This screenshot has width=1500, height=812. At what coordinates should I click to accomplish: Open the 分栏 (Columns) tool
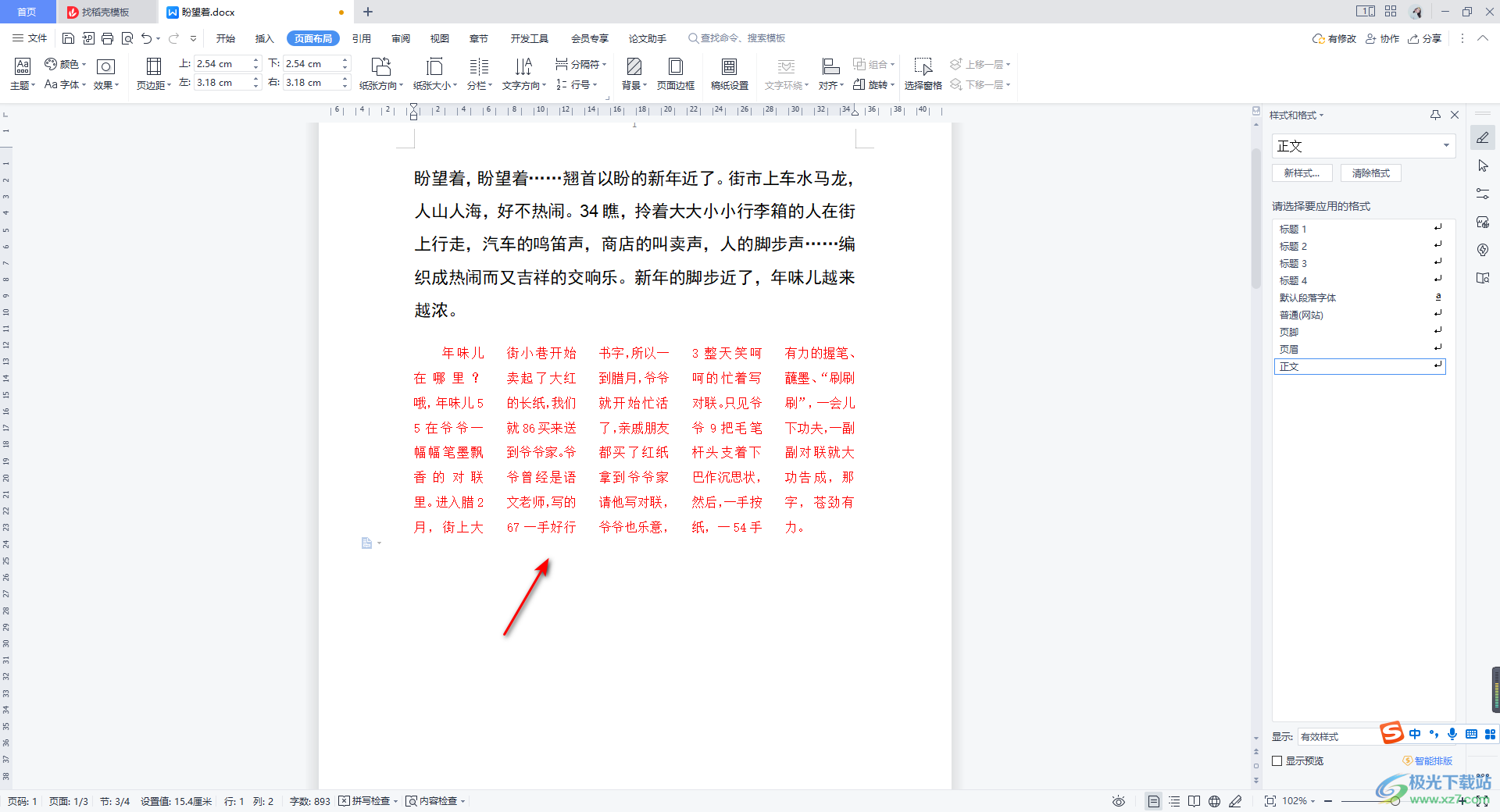pos(479,74)
